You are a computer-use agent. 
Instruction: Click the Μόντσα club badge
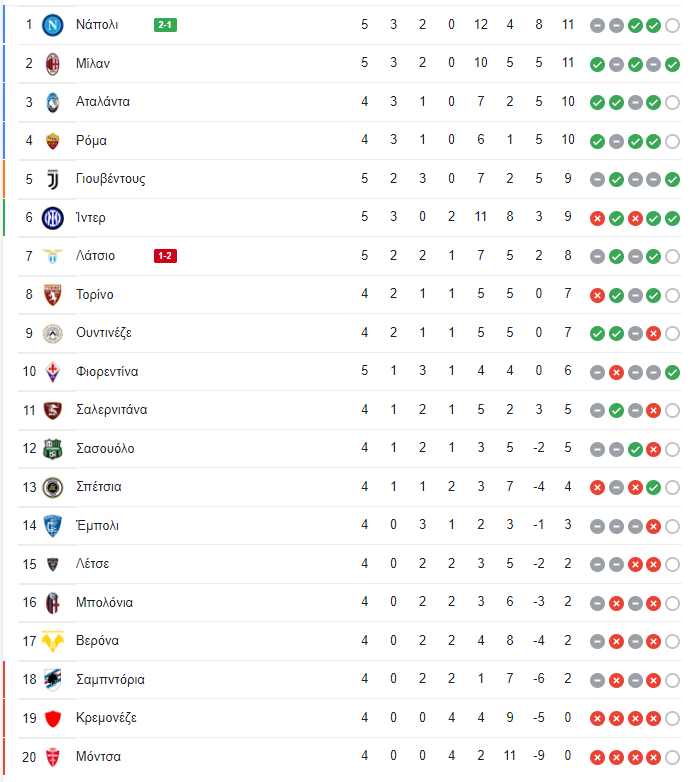[53, 757]
